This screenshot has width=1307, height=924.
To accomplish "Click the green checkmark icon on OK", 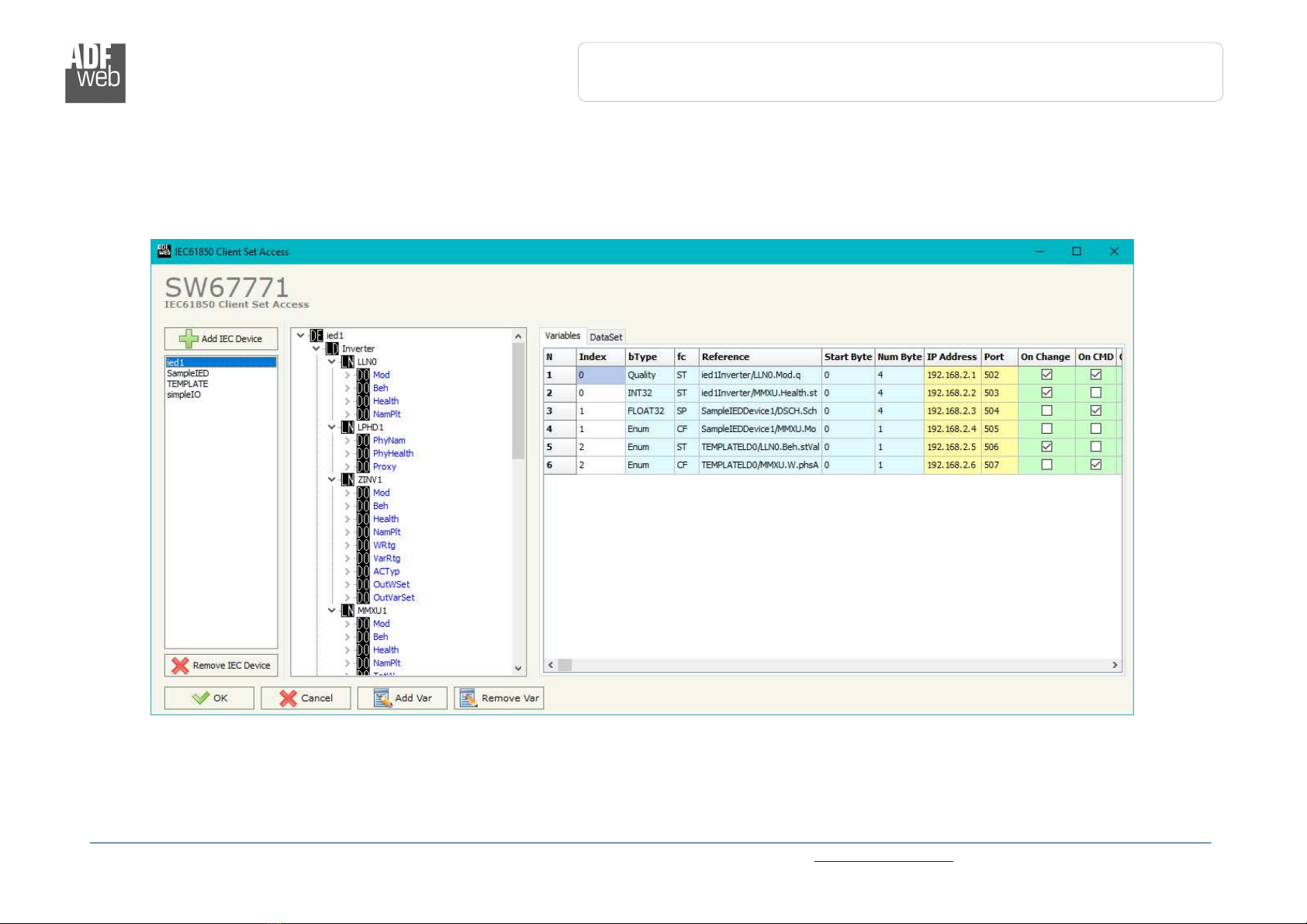I will coord(201,698).
